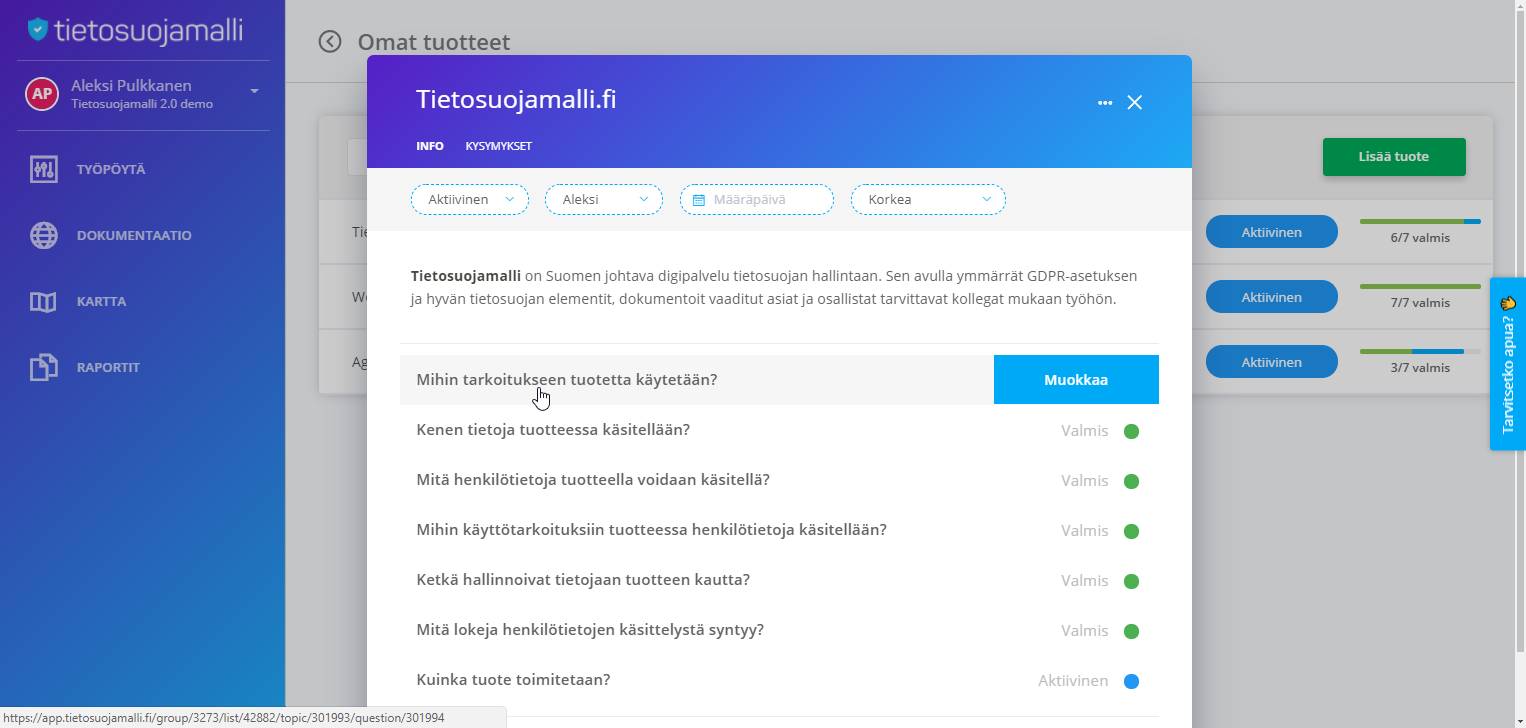
Task: Click the Dokumentaatio globe icon
Action: [43, 235]
